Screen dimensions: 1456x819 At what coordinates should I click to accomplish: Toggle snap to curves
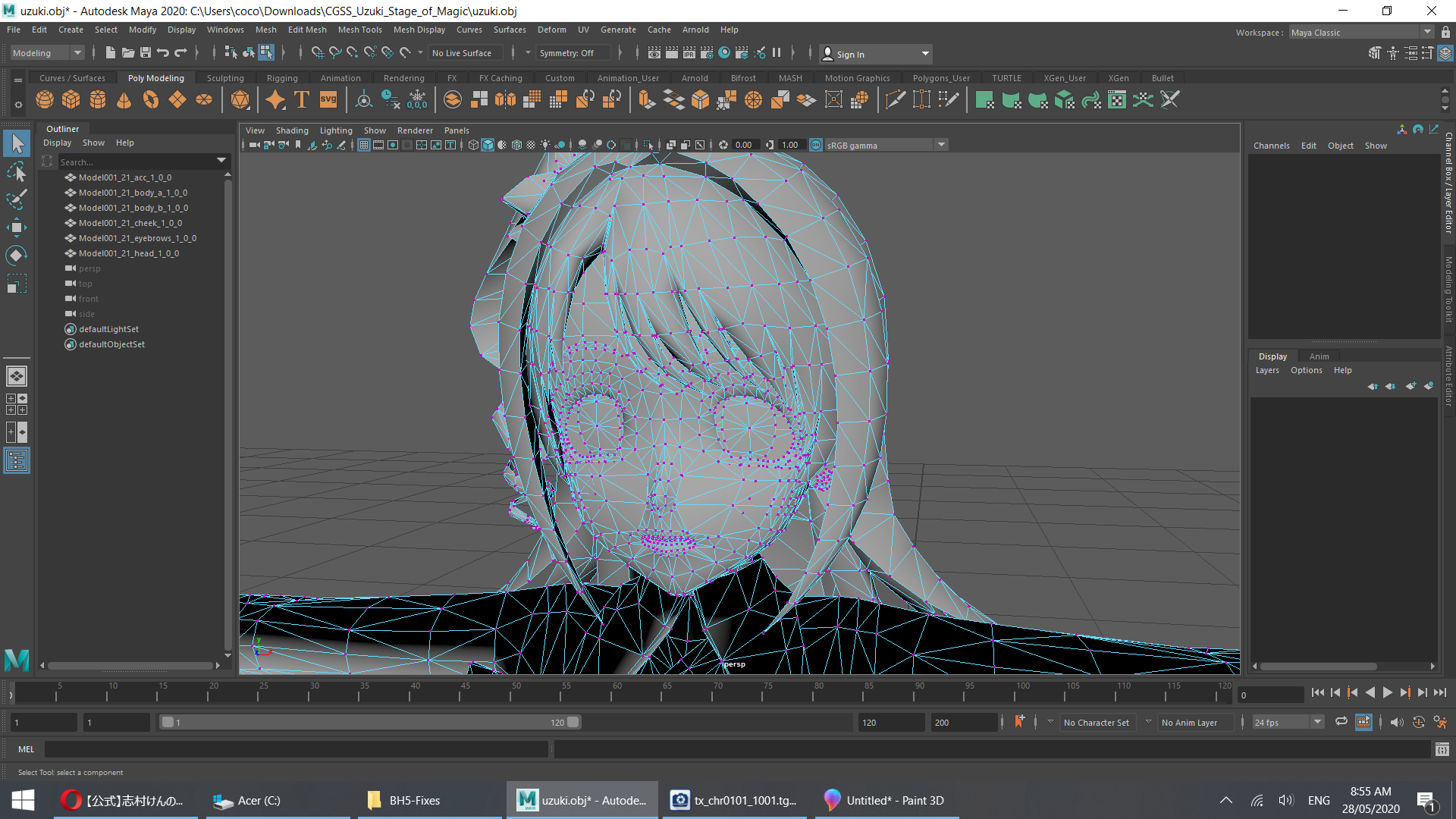(x=334, y=53)
